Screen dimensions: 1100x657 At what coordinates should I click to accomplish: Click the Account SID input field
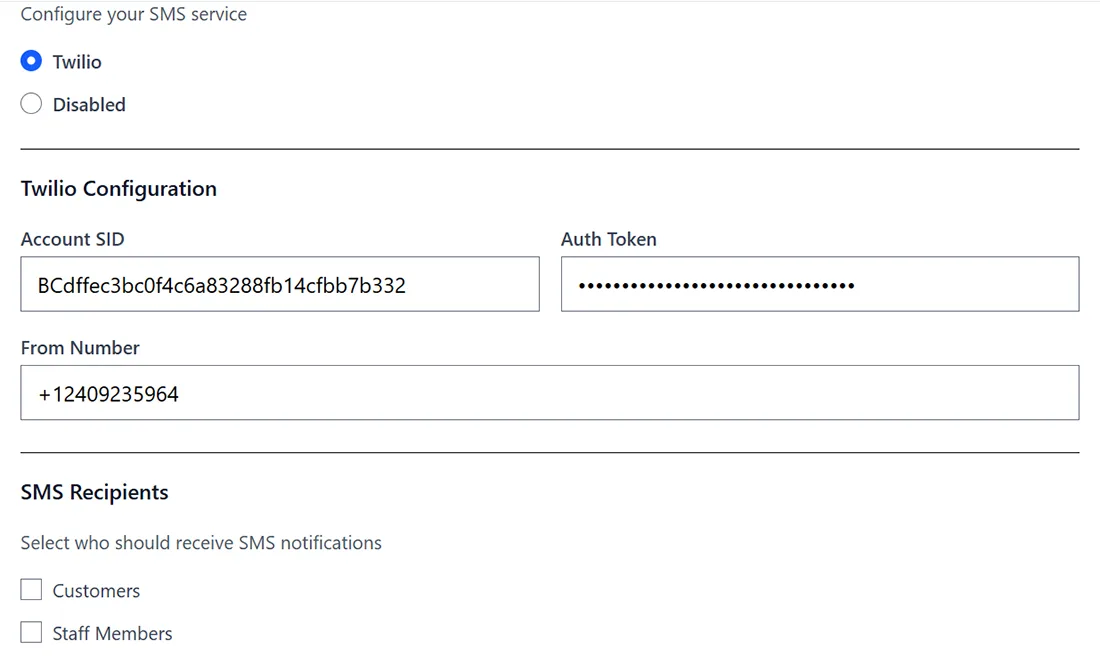280,284
